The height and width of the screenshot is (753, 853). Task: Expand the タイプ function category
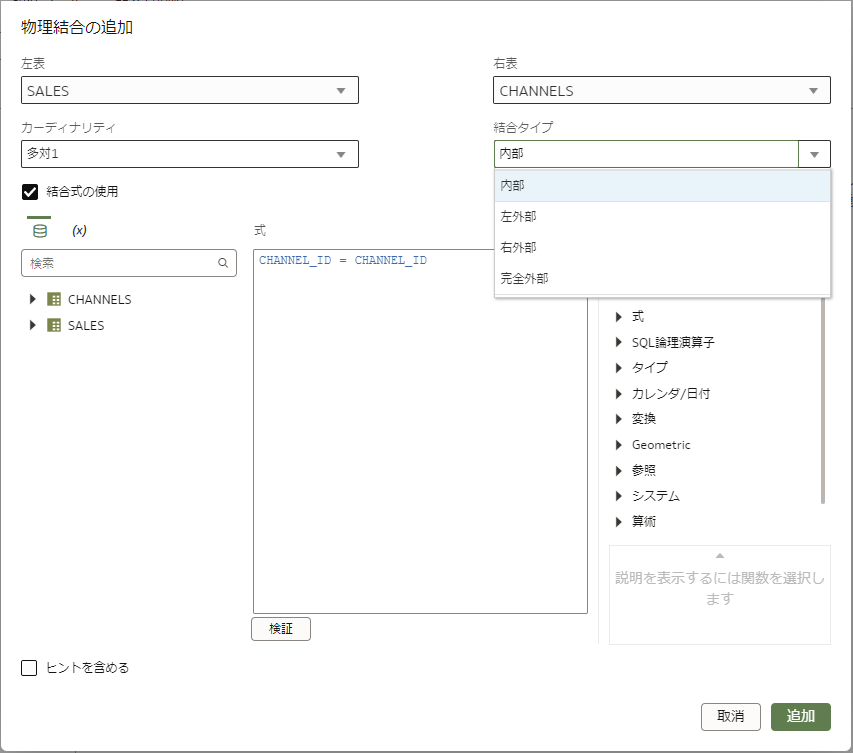click(x=619, y=368)
